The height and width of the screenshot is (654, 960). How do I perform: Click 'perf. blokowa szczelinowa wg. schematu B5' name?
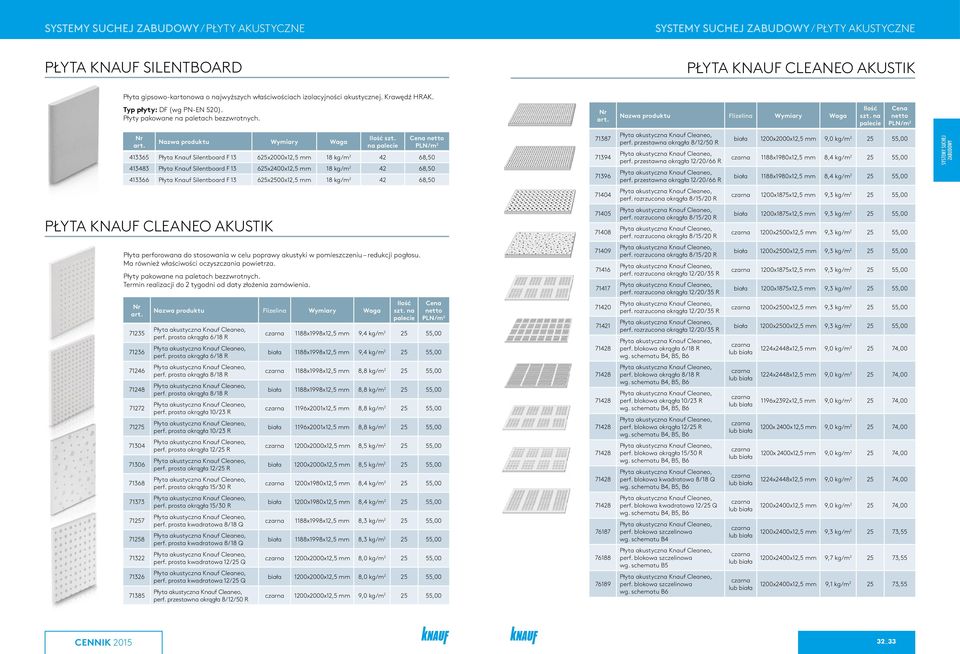(x=666, y=558)
